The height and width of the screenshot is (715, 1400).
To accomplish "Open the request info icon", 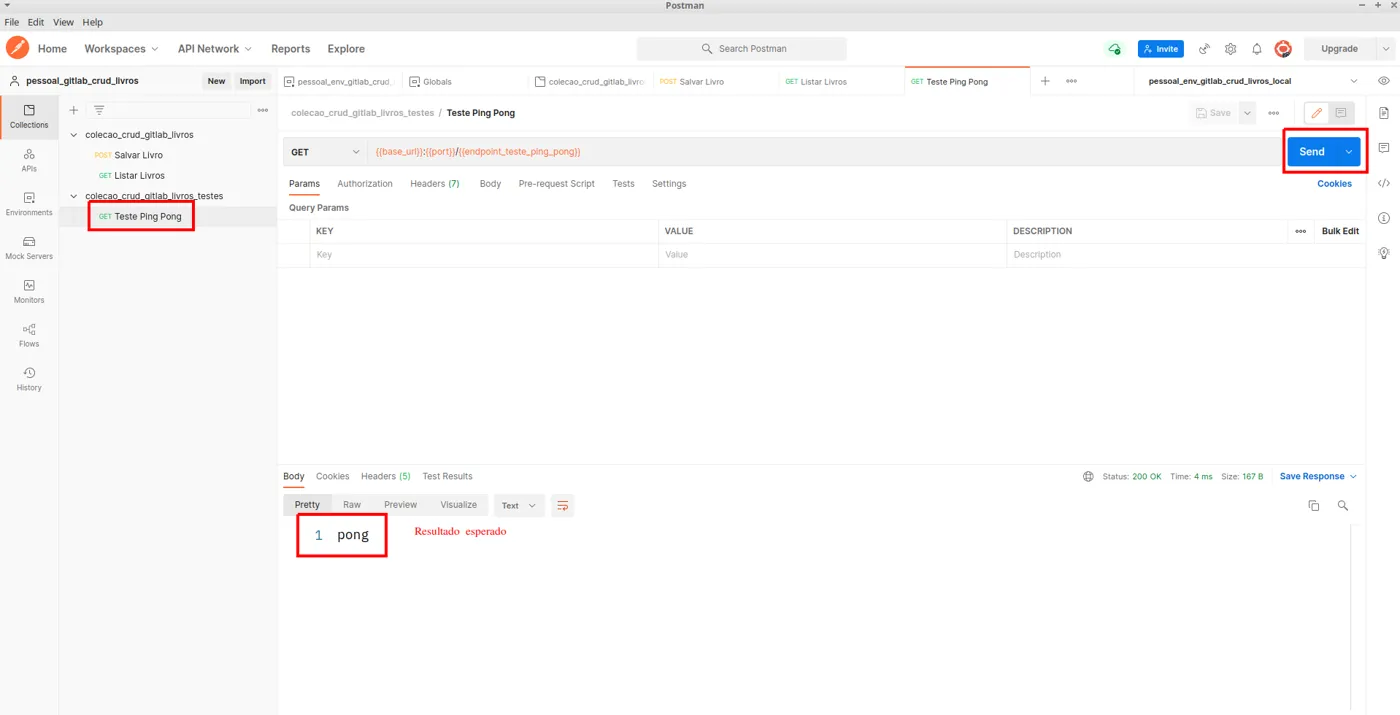I will (1384, 218).
